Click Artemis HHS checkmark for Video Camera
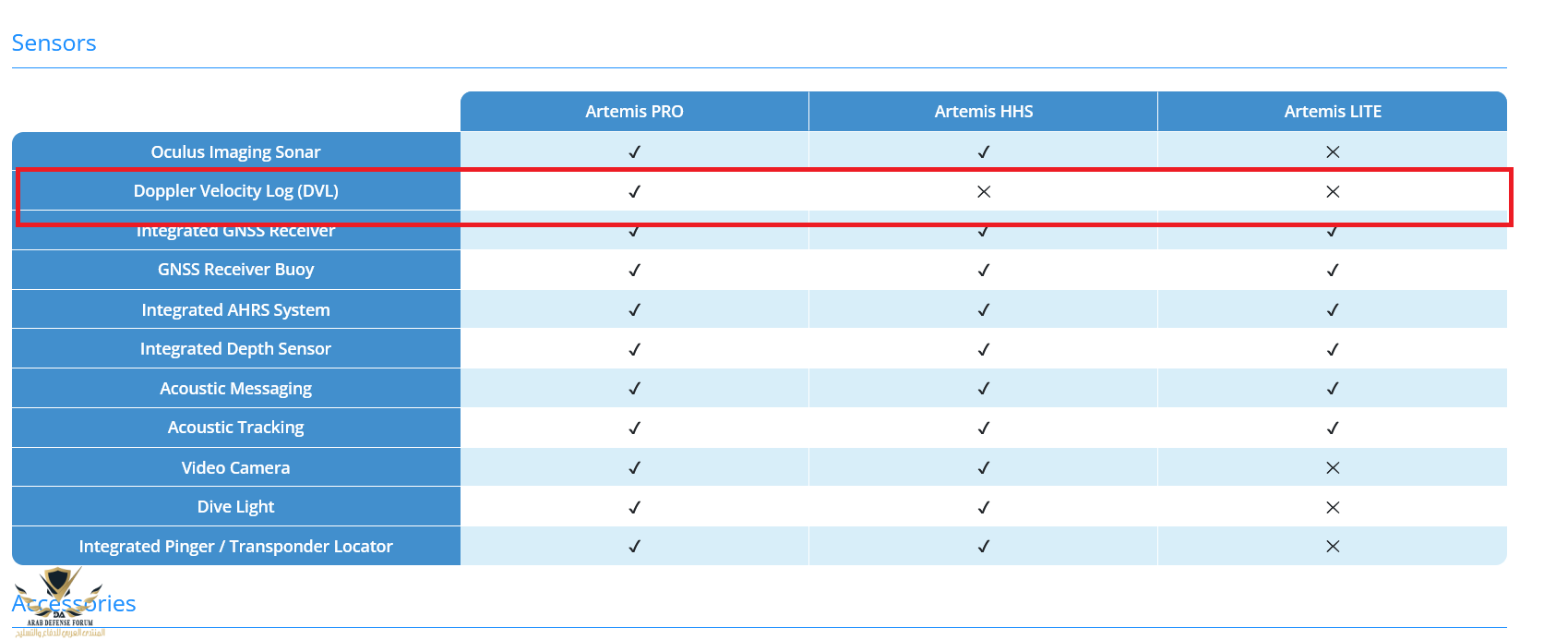1568x640 pixels. click(x=984, y=468)
